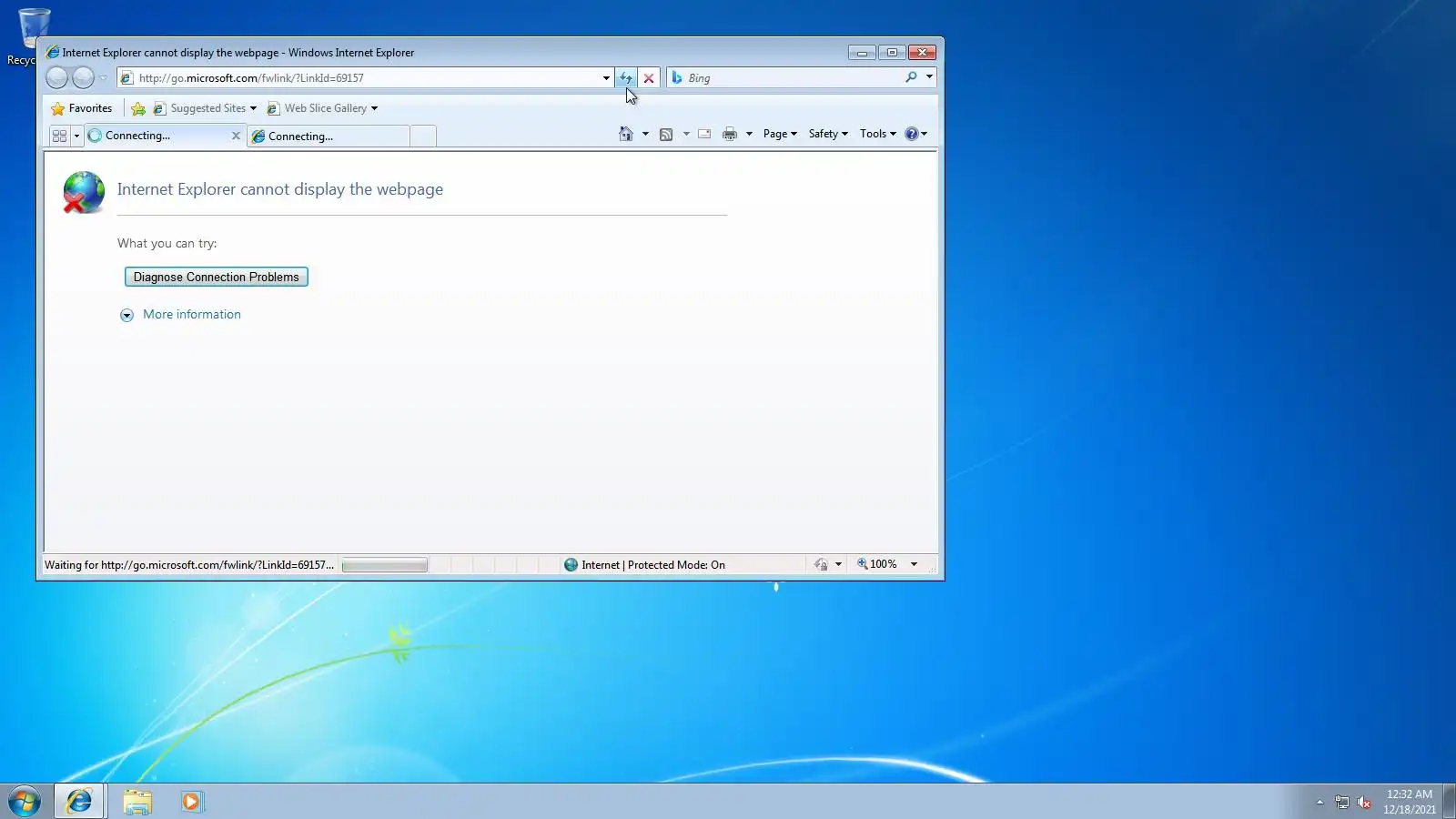The image size is (1456, 819).
Task: Click the 100% zoom level button
Action: [x=877, y=564]
